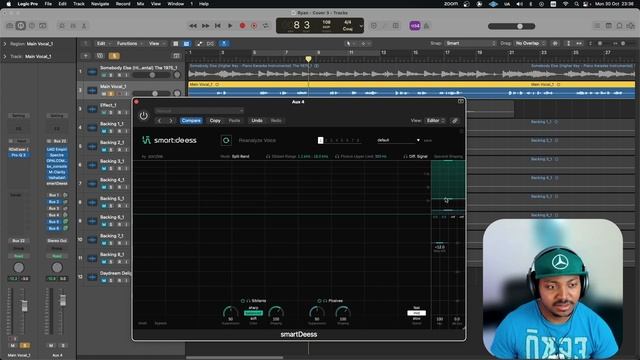The image size is (640, 360).
Task: Open the View menu in Tracks area
Action: tap(156, 44)
